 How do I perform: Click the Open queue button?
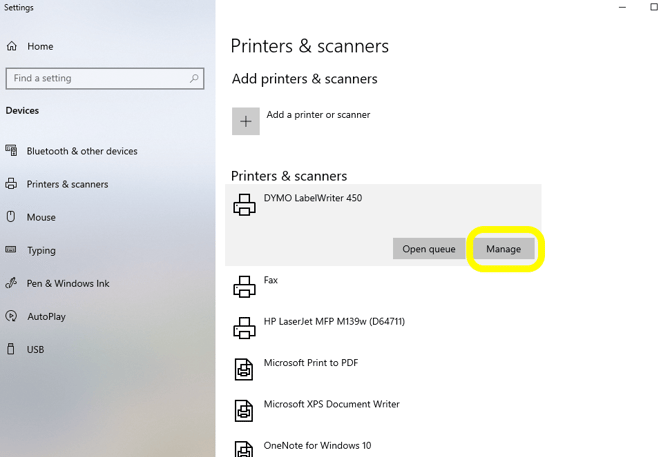coord(429,249)
